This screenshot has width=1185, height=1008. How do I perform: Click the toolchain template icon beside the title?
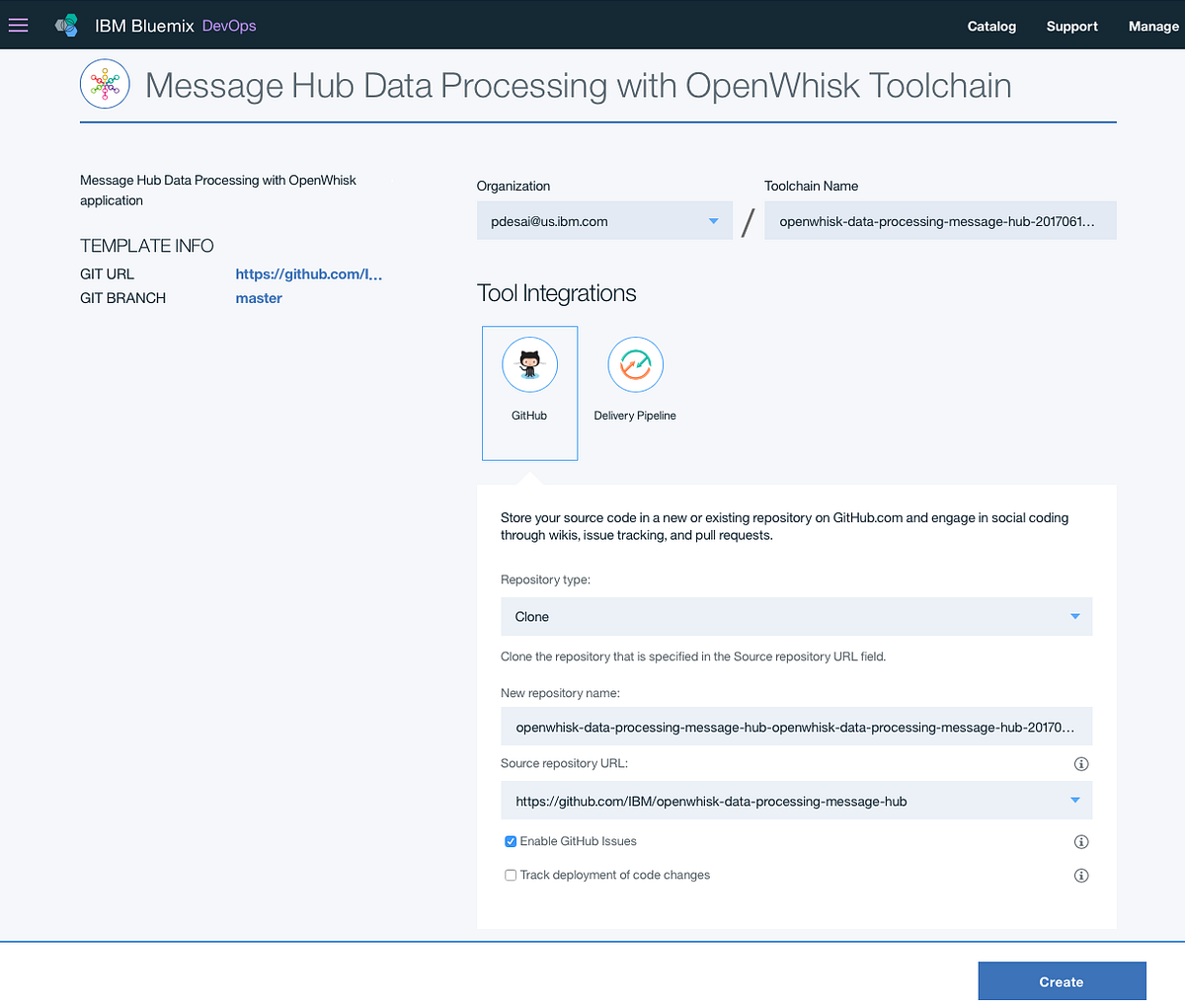(104, 83)
